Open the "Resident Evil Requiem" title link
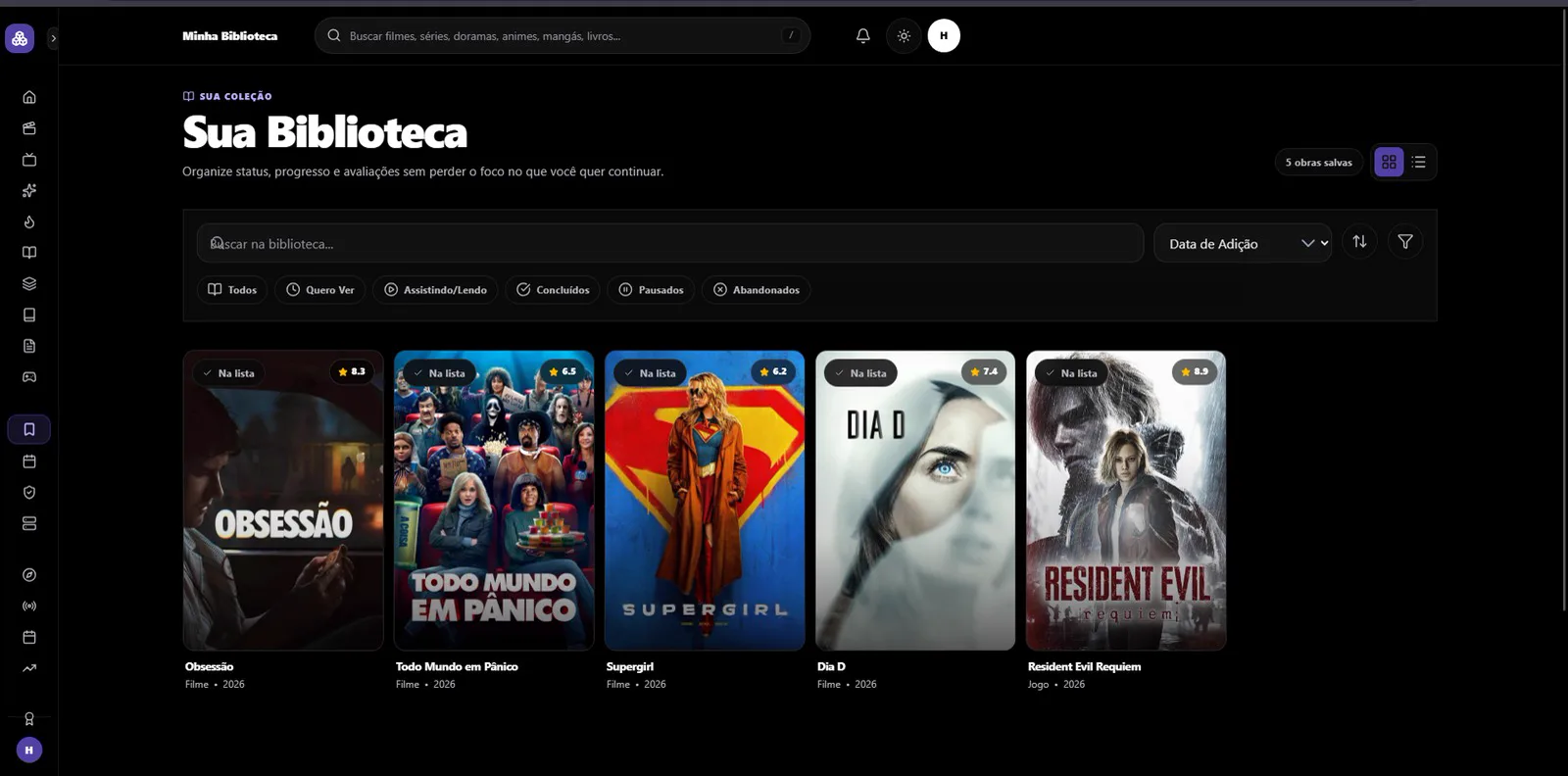This screenshot has width=1568, height=776. pos(1084,666)
